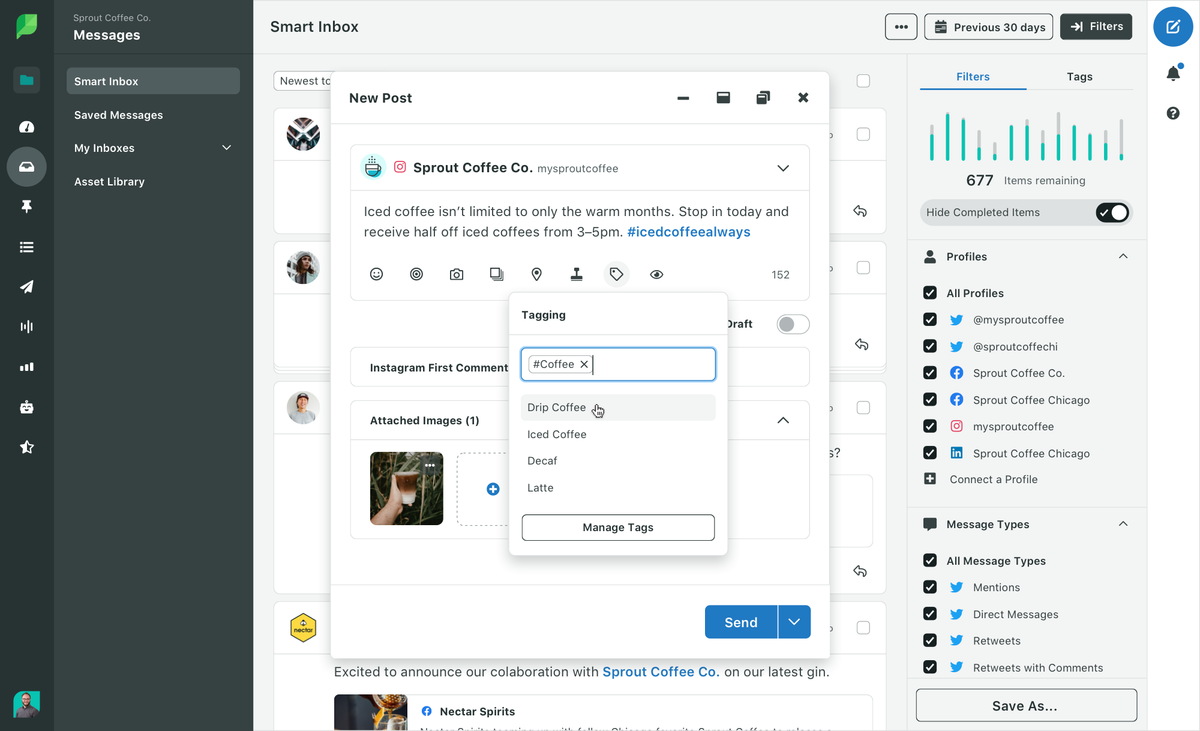Insert an emoji in the post
Viewport: 1200px width, 731px height.
click(376, 274)
